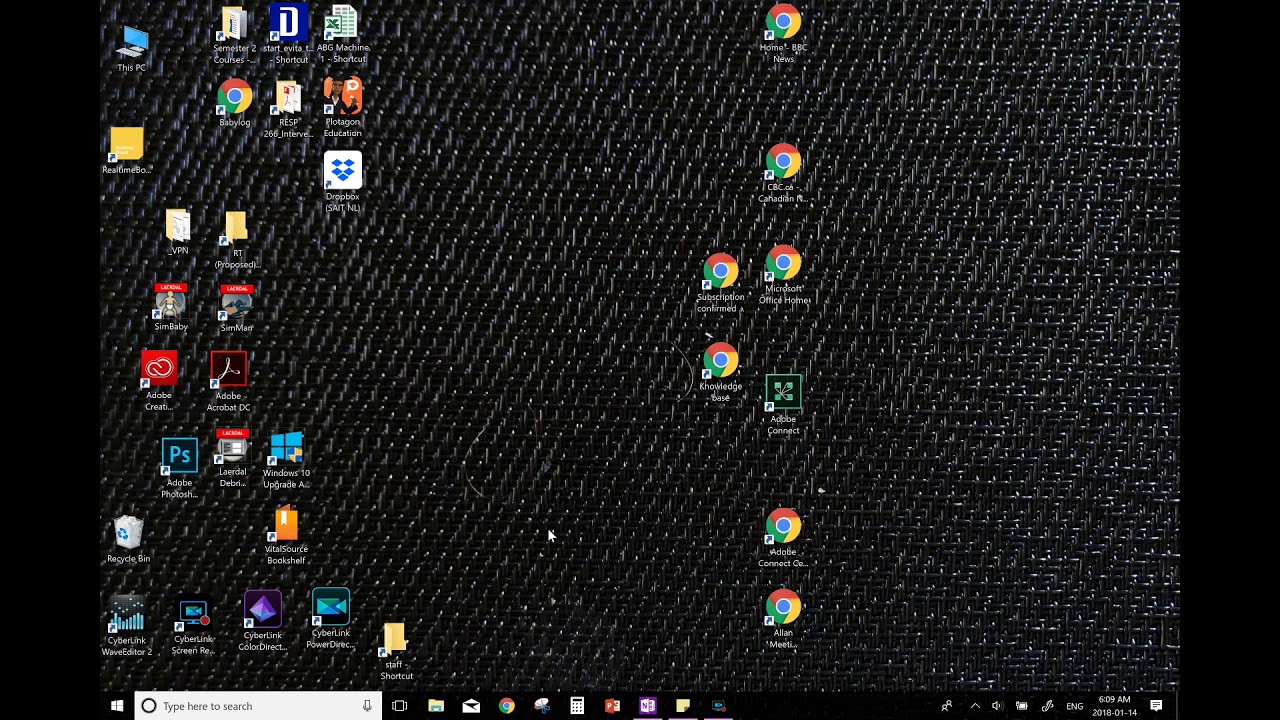Image resolution: width=1280 pixels, height=720 pixels.
Task: Open People icon in system tray
Action: coord(947,706)
